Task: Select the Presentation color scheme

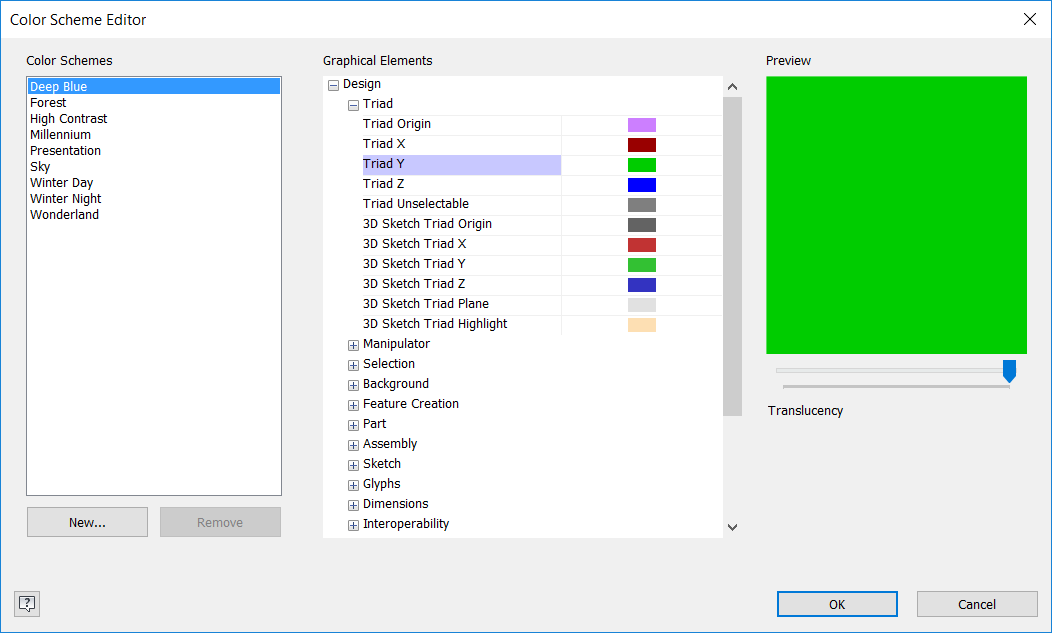Action: click(x=154, y=151)
